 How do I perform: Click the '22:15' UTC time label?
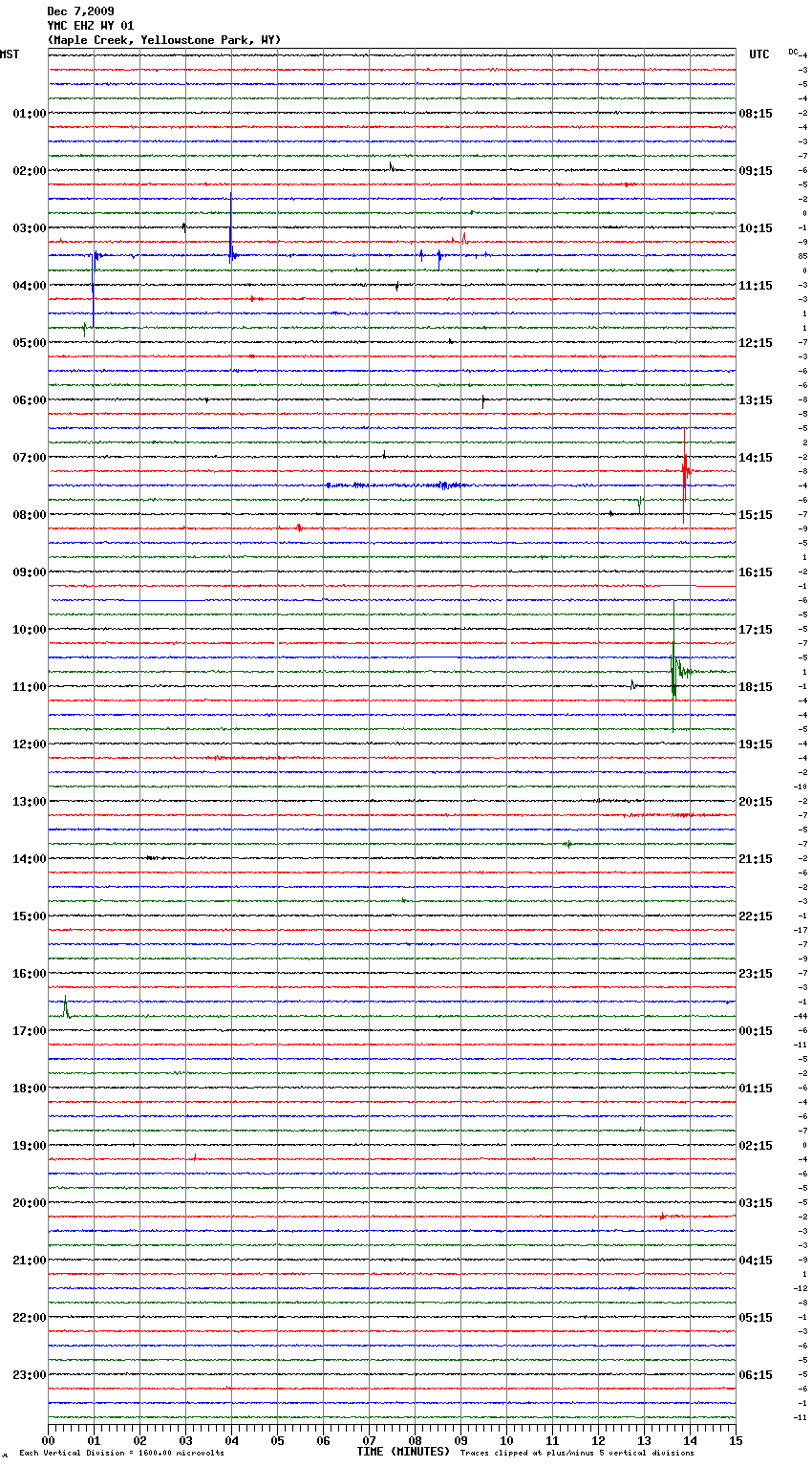756,916
